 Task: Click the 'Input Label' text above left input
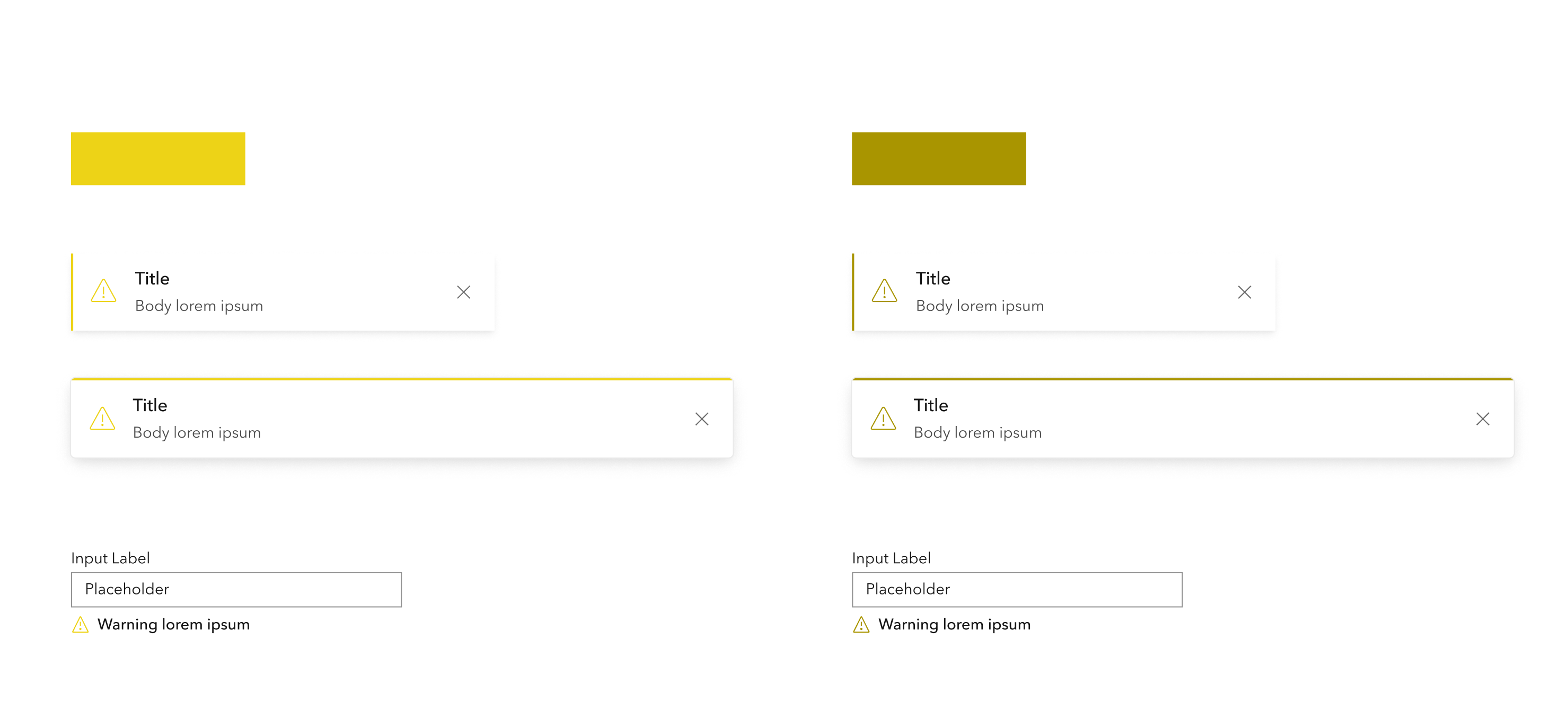point(110,558)
